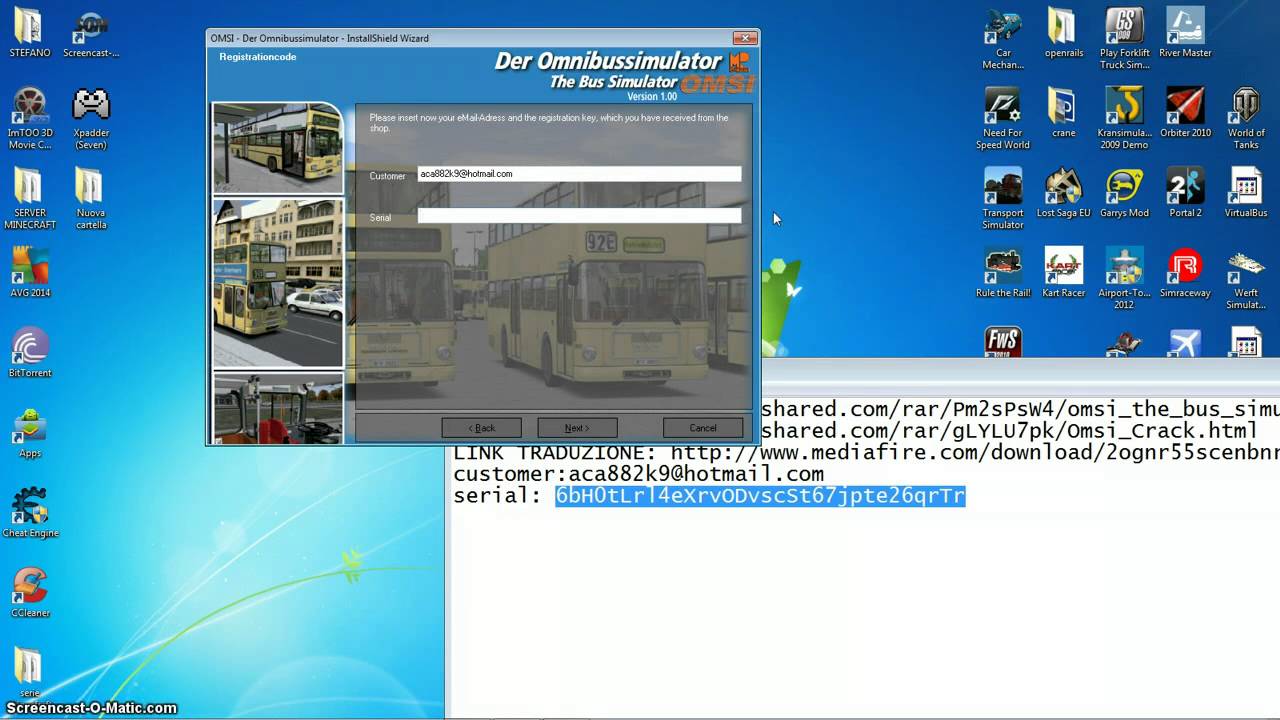This screenshot has height=720, width=1280.
Task: Click the highlighted serial key text
Action: 760,496
